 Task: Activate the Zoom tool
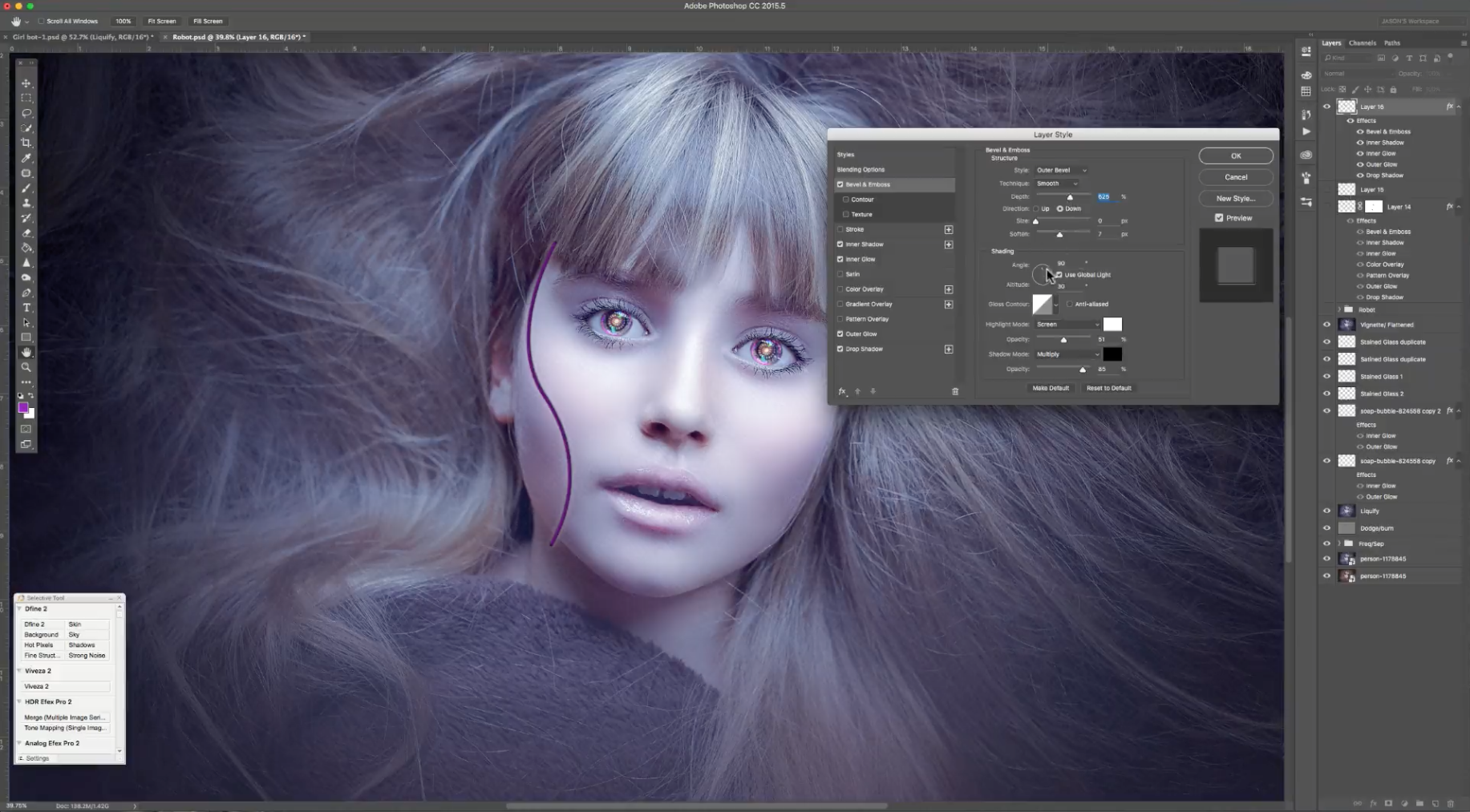26,367
